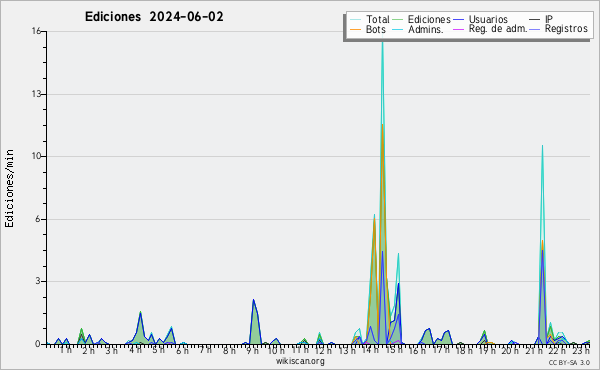Click the blue Usuarios peak near 9 h
600x370 pixels.
(x=253, y=300)
